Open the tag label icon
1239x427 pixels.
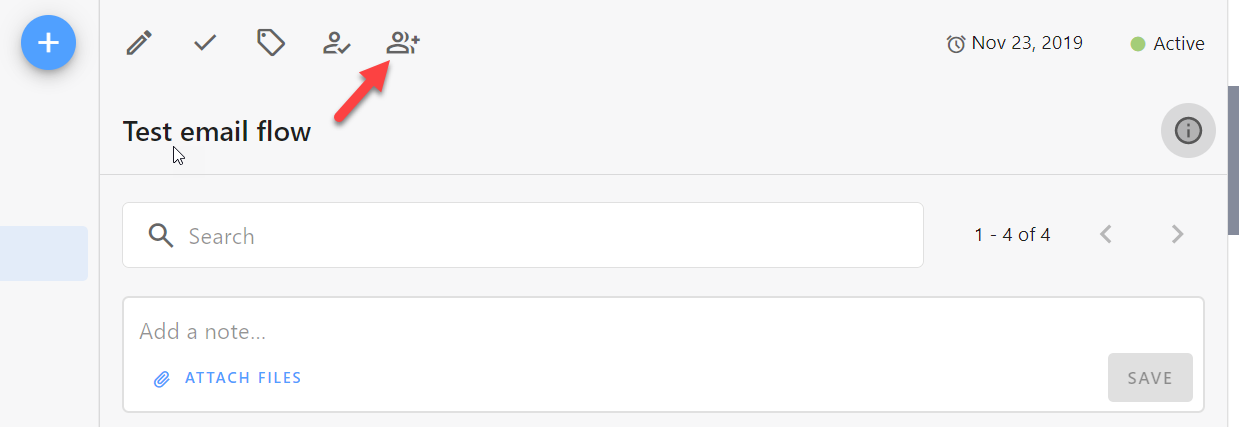point(271,43)
